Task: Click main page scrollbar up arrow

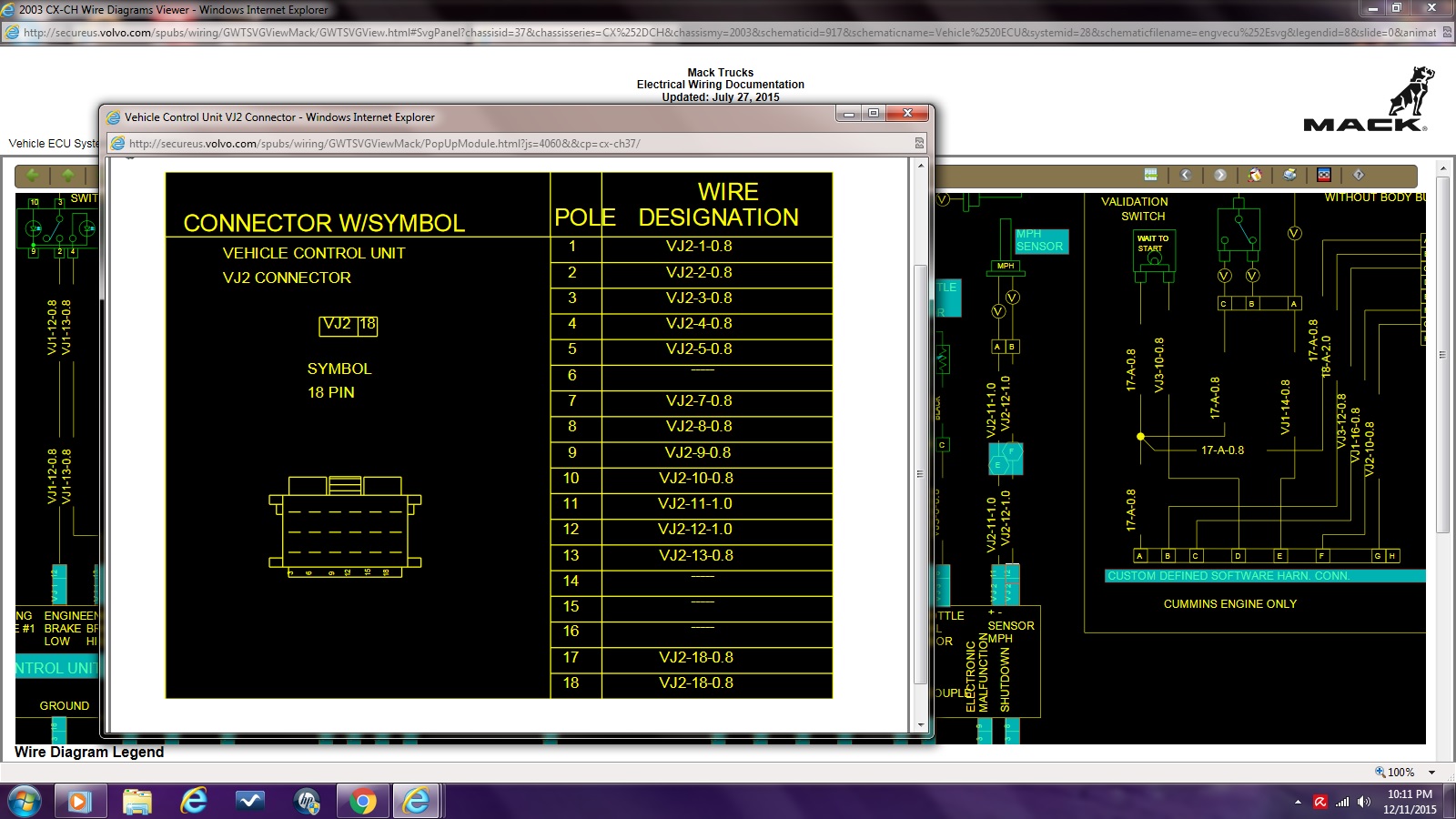Action: (1442, 169)
